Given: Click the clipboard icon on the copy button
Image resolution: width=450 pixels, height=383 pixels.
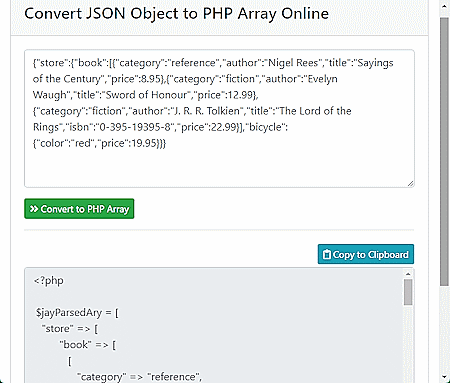Looking at the screenshot, I should tap(327, 255).
